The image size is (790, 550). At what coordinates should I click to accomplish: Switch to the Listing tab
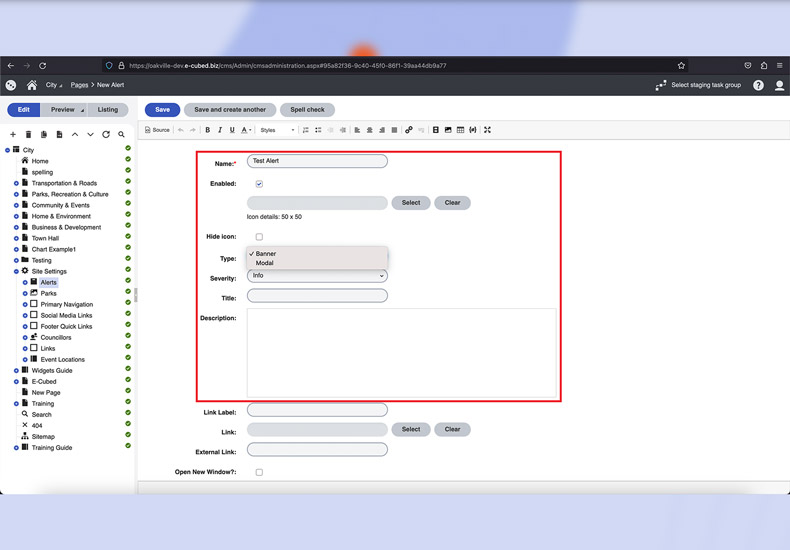[107, 110]
